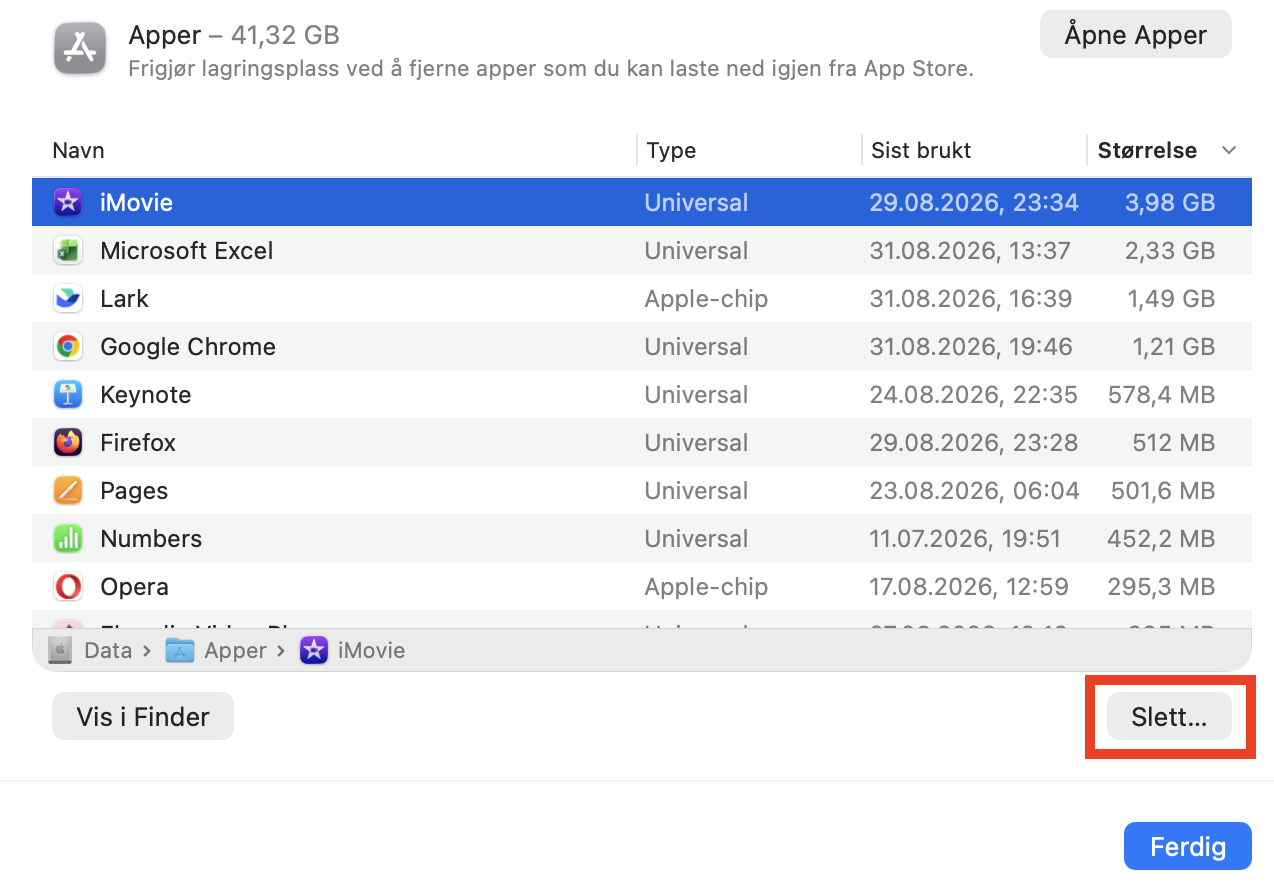Screen dimensions: 1274x882
Task: Select the Opera row
Action: click(x=642, y=587)
